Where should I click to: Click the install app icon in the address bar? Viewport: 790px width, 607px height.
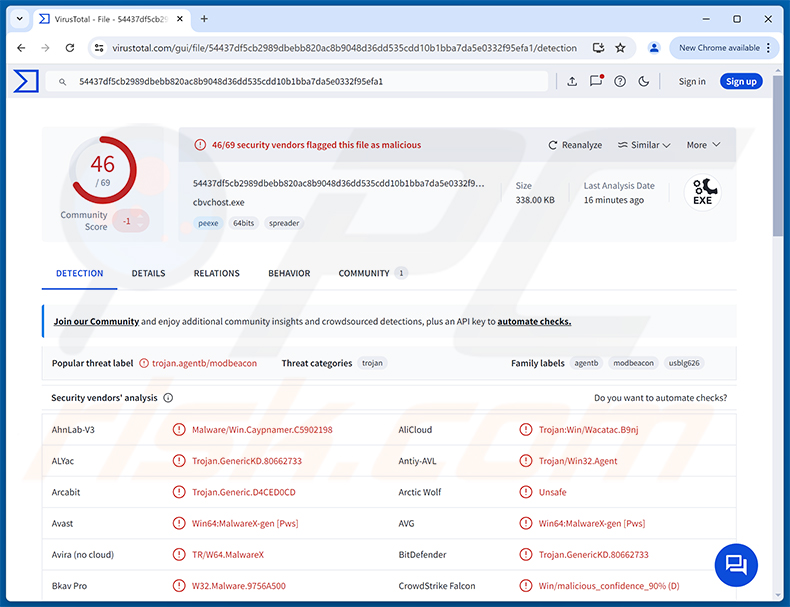click(x=598, y=48)
